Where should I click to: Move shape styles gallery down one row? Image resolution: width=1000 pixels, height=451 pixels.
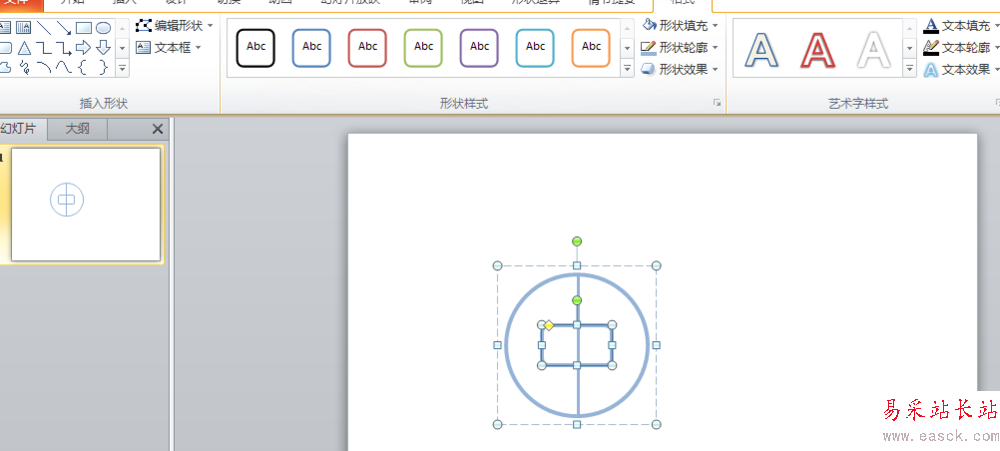click(x=628, y=47)
